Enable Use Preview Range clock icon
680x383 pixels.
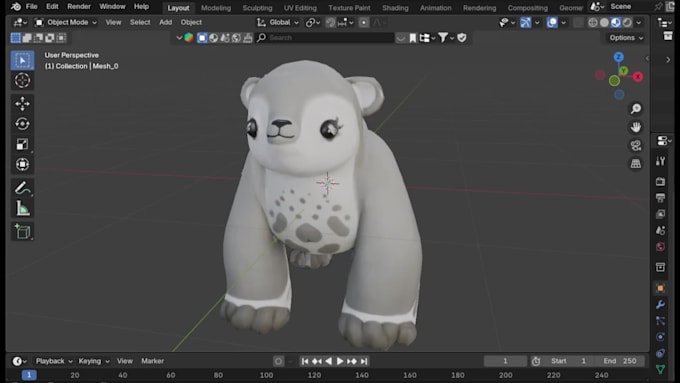click(536, 361)
